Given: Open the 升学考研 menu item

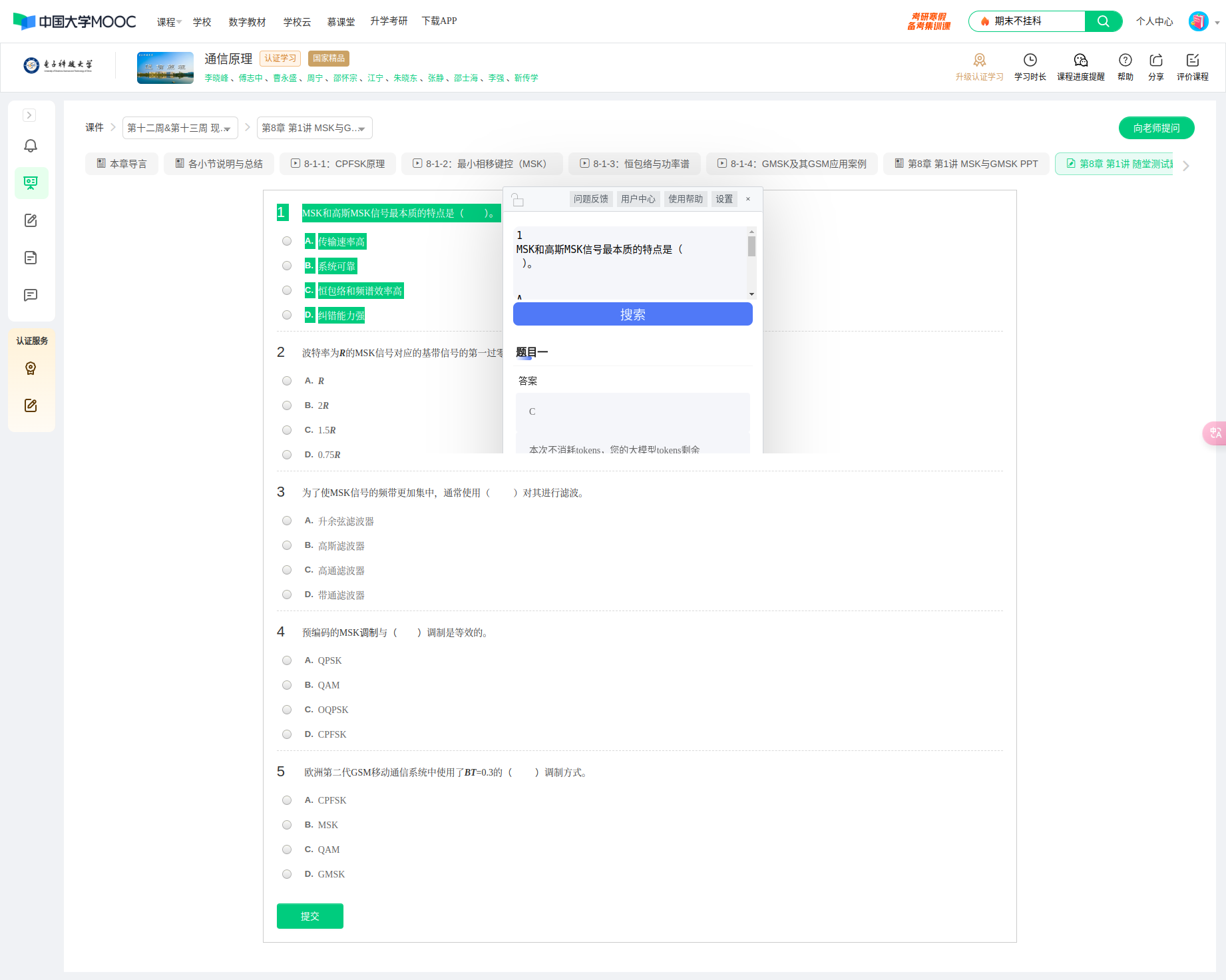Looking at the screenshot, I should click(x=389, y=21).
